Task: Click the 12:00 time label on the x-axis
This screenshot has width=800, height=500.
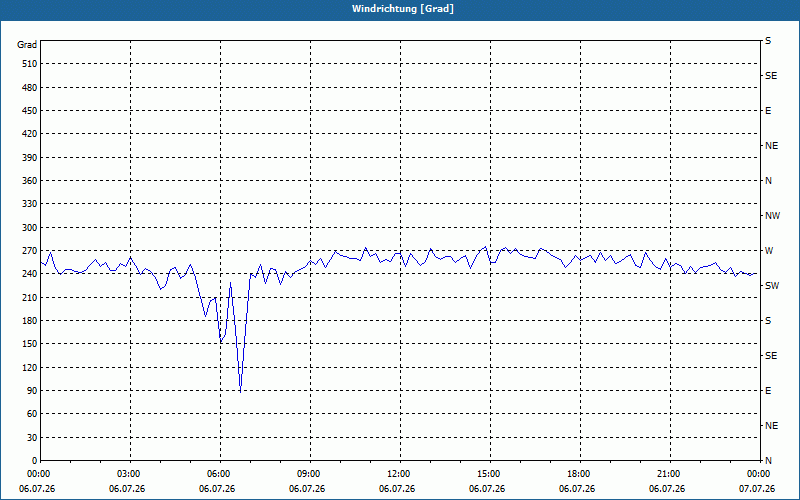Action: pos(400,474)
